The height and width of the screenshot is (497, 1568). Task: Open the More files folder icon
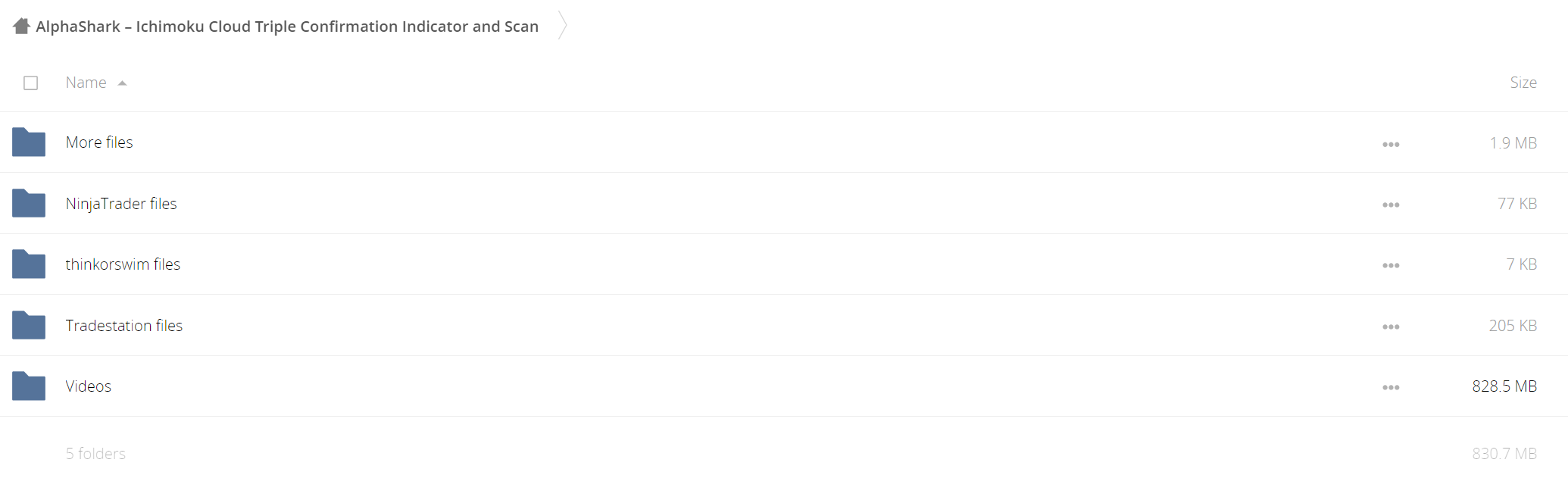tap(29, 142)
